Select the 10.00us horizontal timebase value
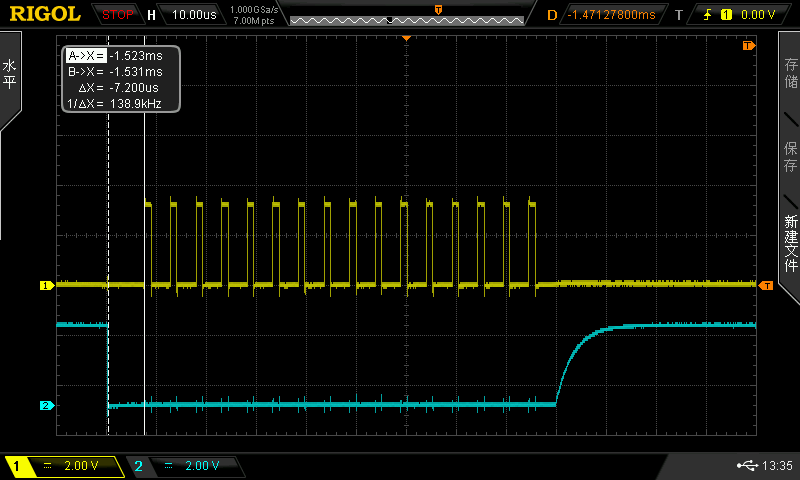Image resolution: width=800 pixels, height=480 pixels. (x=194, y=15)
